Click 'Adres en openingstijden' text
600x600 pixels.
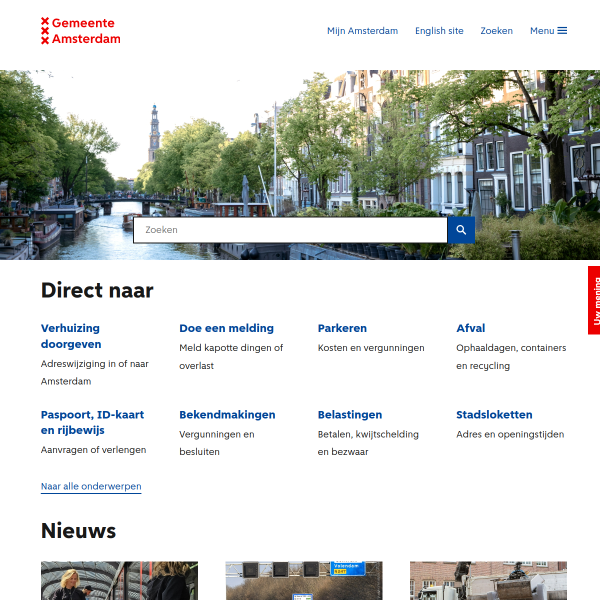pos(510,434)
